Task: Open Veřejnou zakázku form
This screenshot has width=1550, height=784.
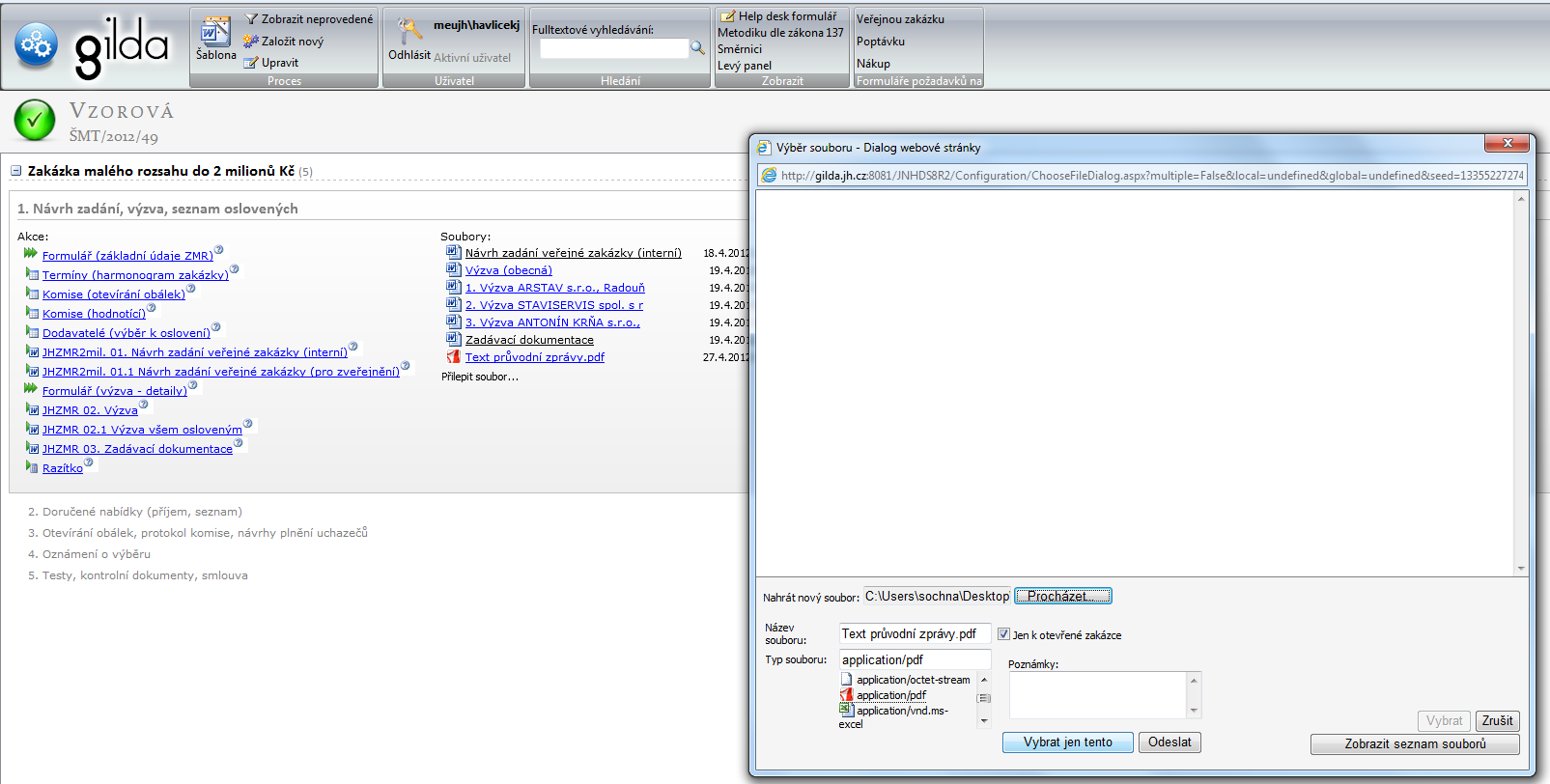Action: click(x=900, y=19)
